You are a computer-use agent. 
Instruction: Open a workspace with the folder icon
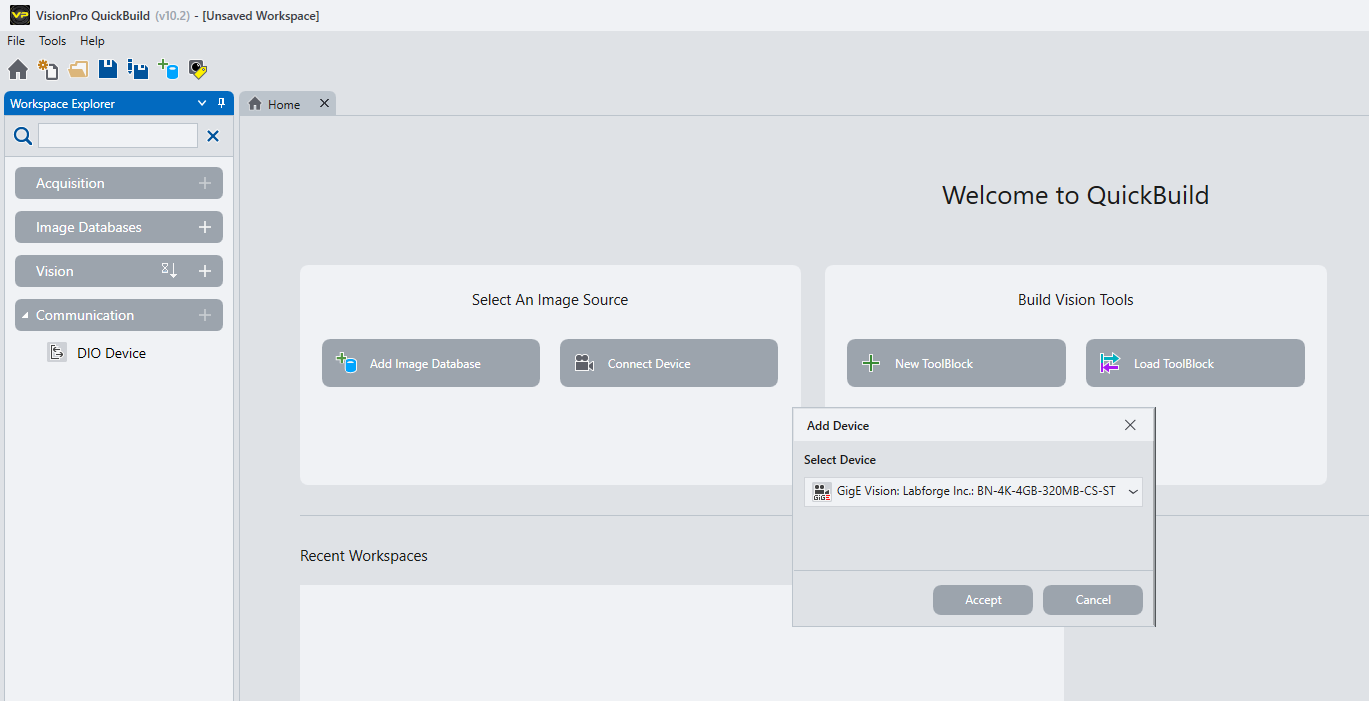[x=78, y=69]
